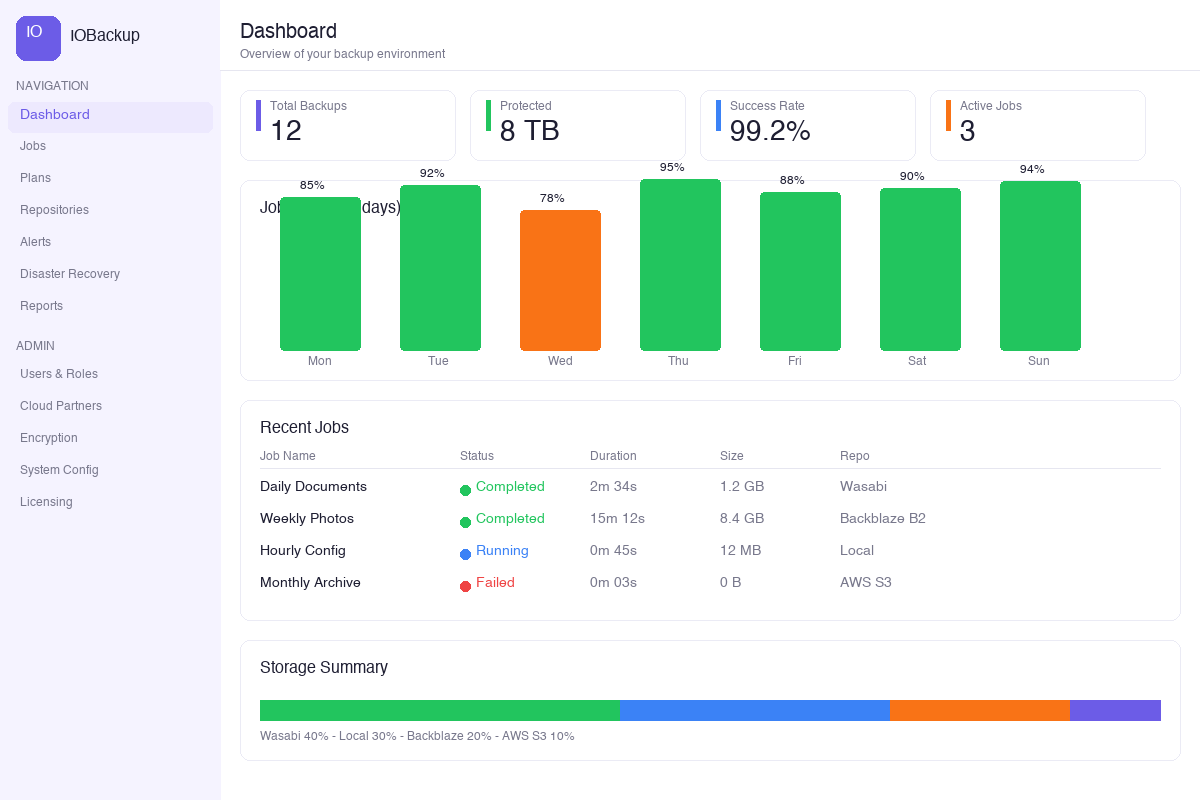The image size is (1200, 800).
Task: Select Friday's 88% chart bar
Action: tap(800, 271)
